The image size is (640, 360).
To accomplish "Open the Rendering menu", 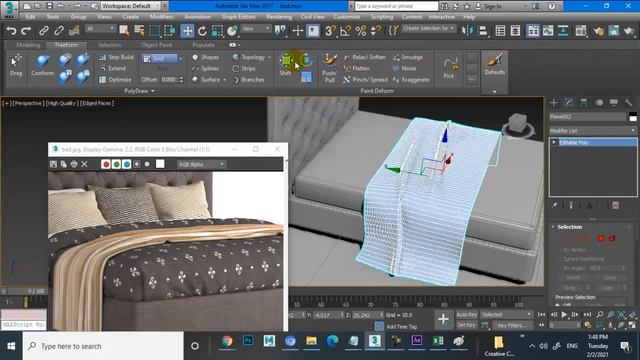I will click(279, 17).
